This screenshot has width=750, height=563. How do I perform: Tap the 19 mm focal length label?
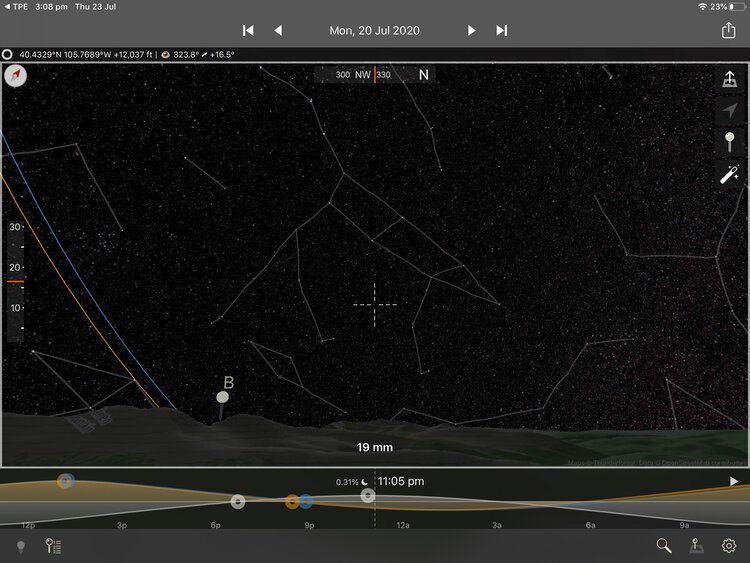click(x=374, y=448)
